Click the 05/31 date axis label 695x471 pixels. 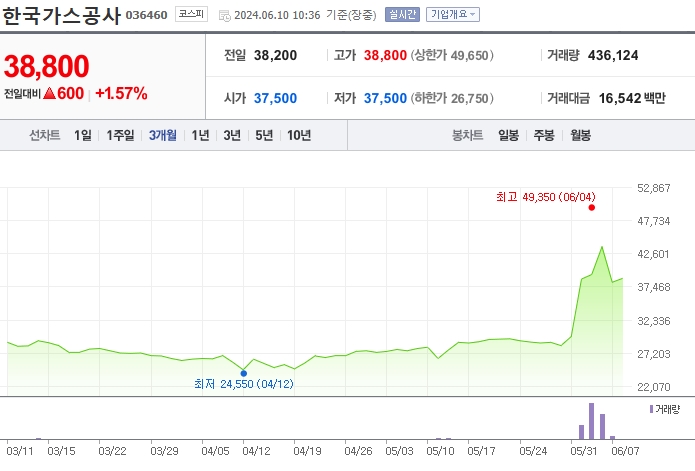[584, 451]
